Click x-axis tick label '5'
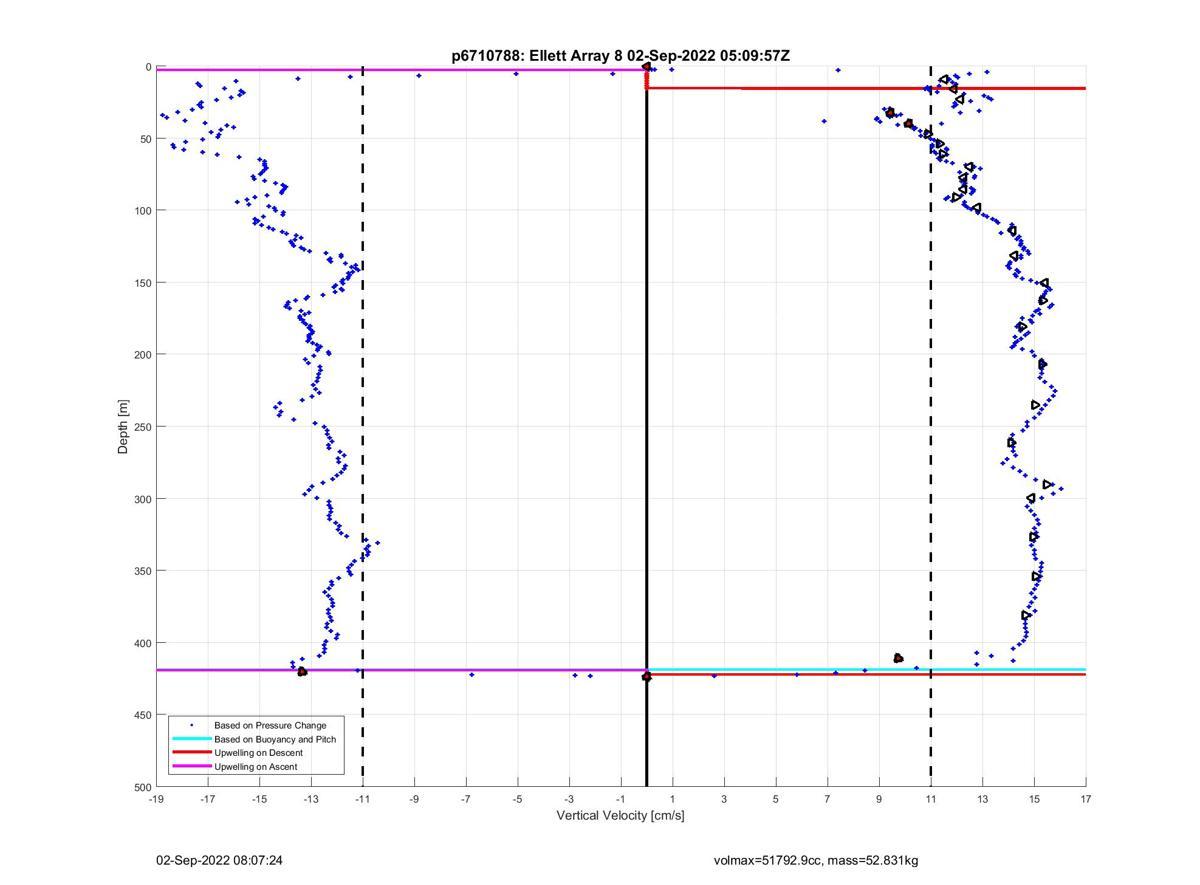The width and height of the screenshot is (1200, 885). coord(776,799)
